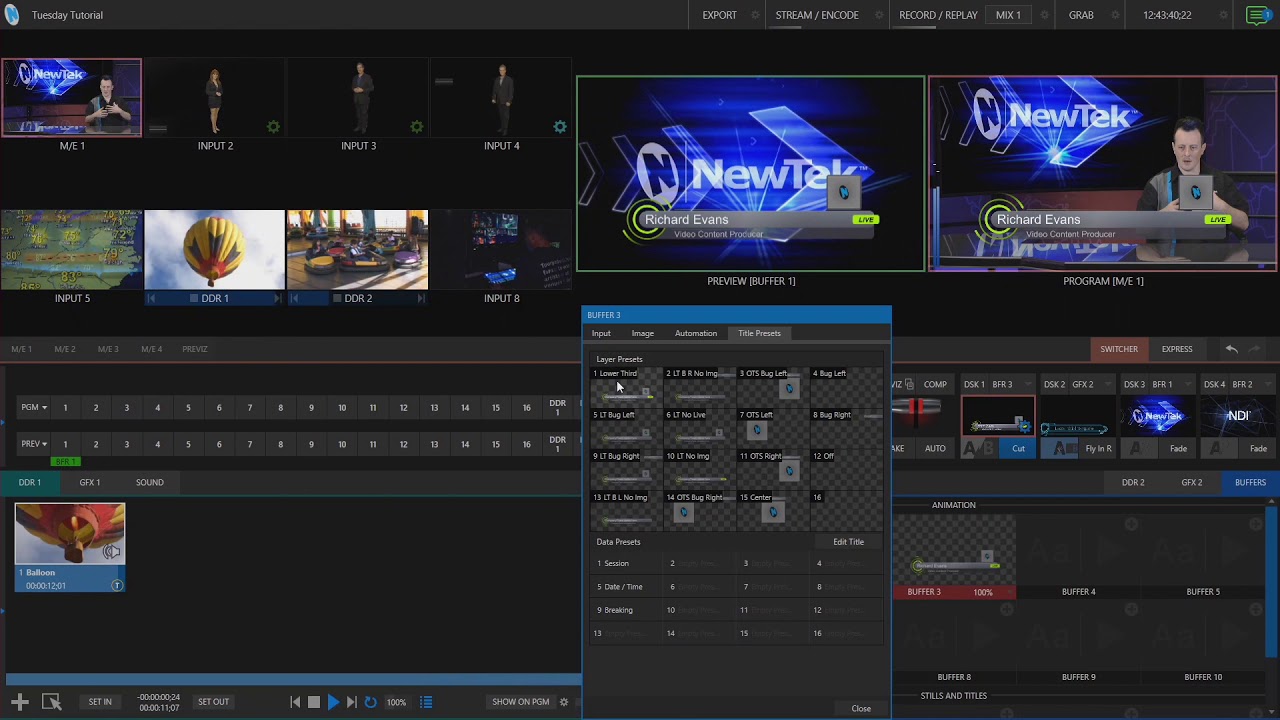The height and width of the screenshot is (720, 1280).
Task: Add media with the plus icon
Action: coord(19,702)
